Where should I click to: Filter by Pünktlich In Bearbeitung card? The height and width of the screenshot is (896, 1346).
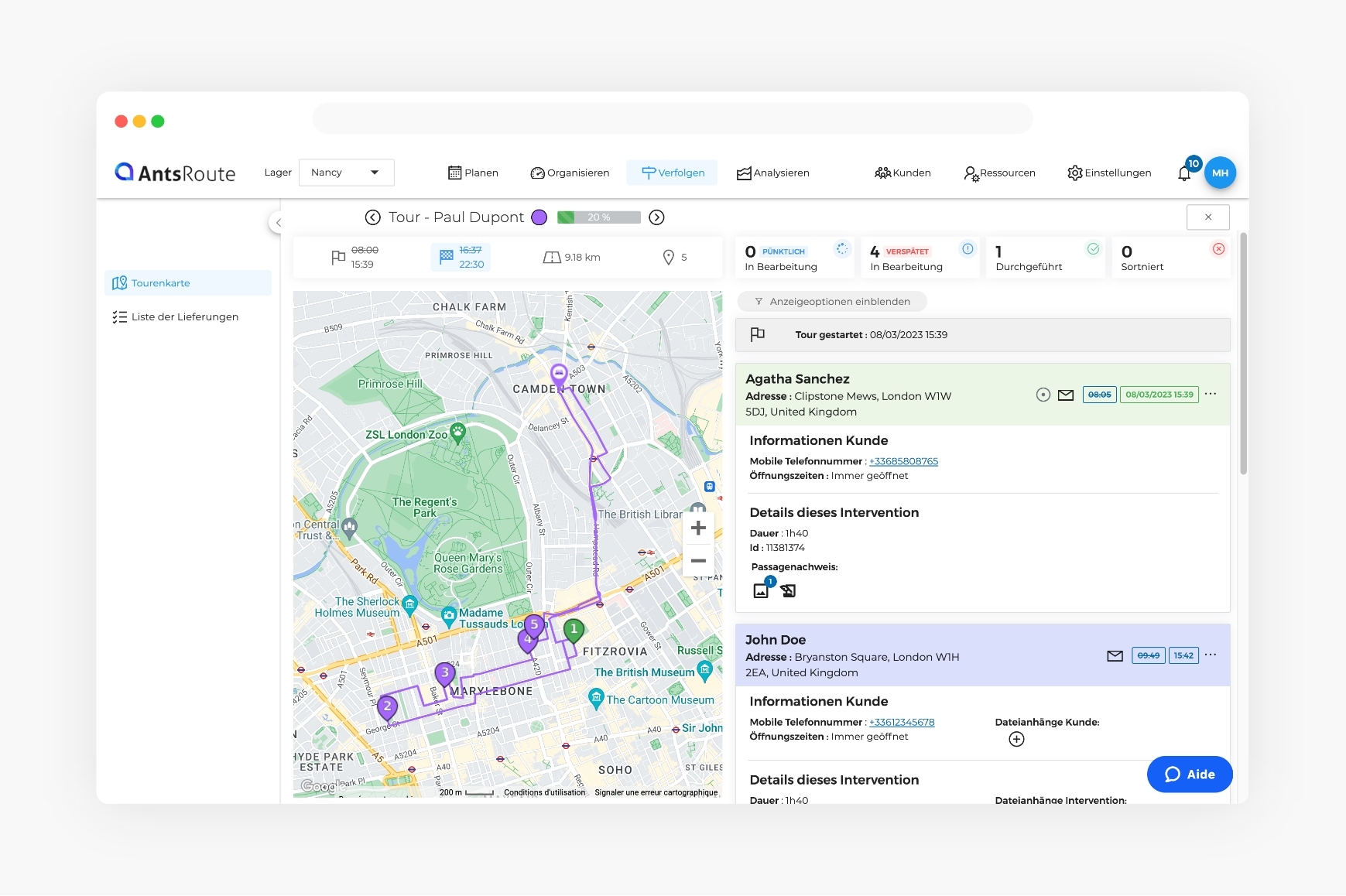(795, 258)
